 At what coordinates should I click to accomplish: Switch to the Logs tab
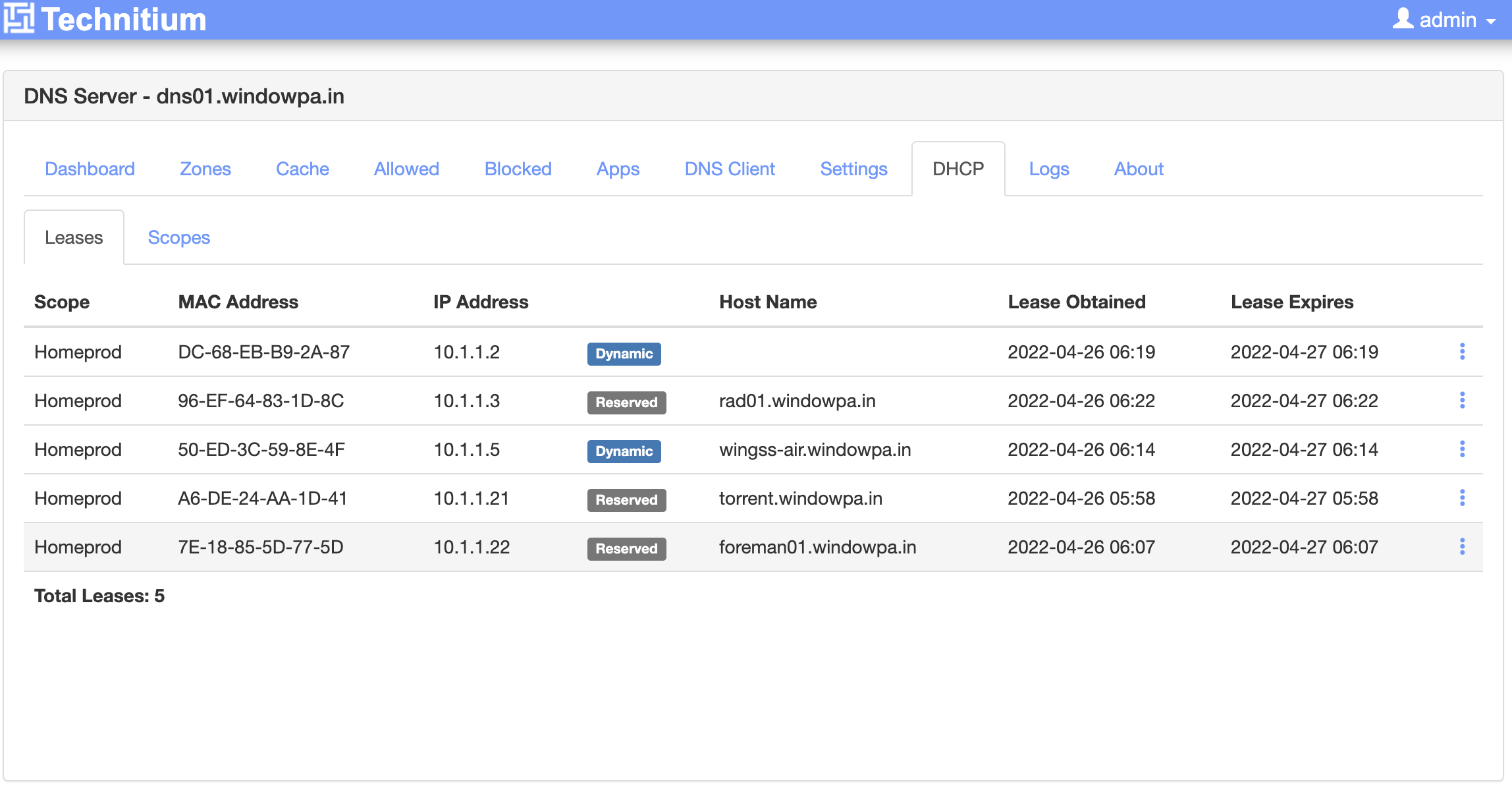coord(1048,169)
